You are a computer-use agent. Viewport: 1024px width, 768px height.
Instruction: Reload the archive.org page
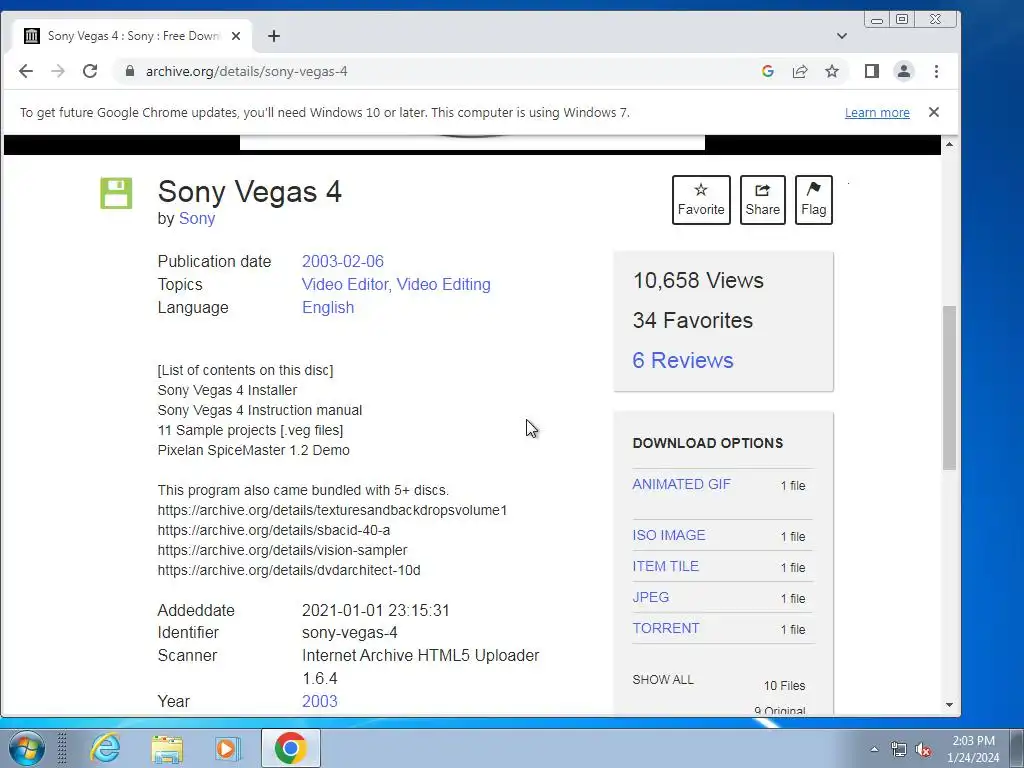tap(90, 71)
